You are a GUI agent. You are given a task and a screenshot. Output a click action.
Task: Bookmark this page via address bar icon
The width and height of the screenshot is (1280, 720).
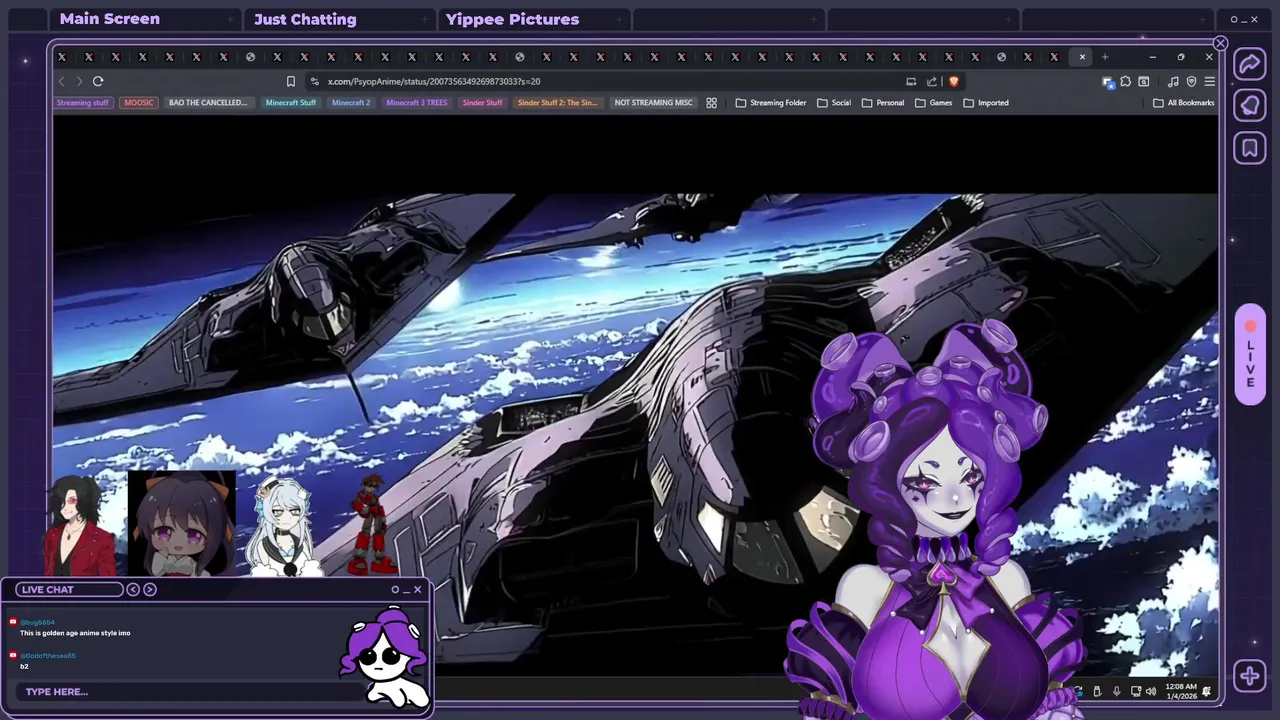pyautogui.click(x=291, y=81)
